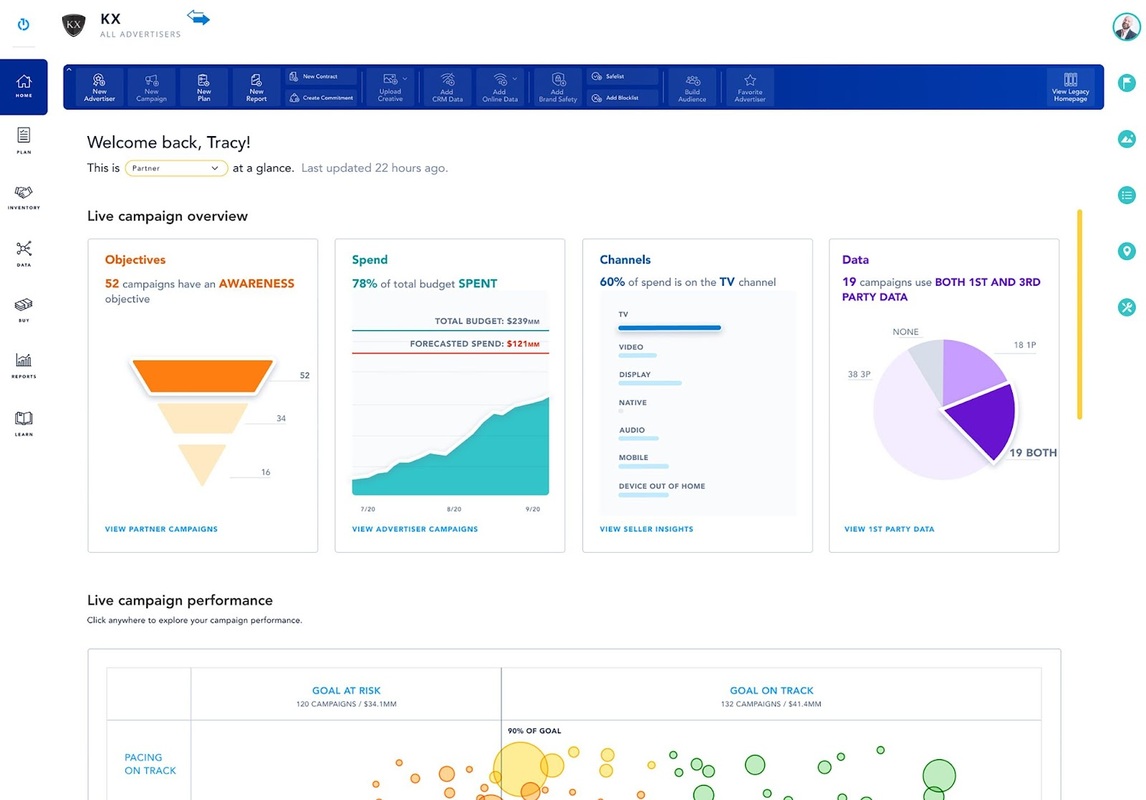Switch advertiser using the blue arrows icon

point(199,18)
